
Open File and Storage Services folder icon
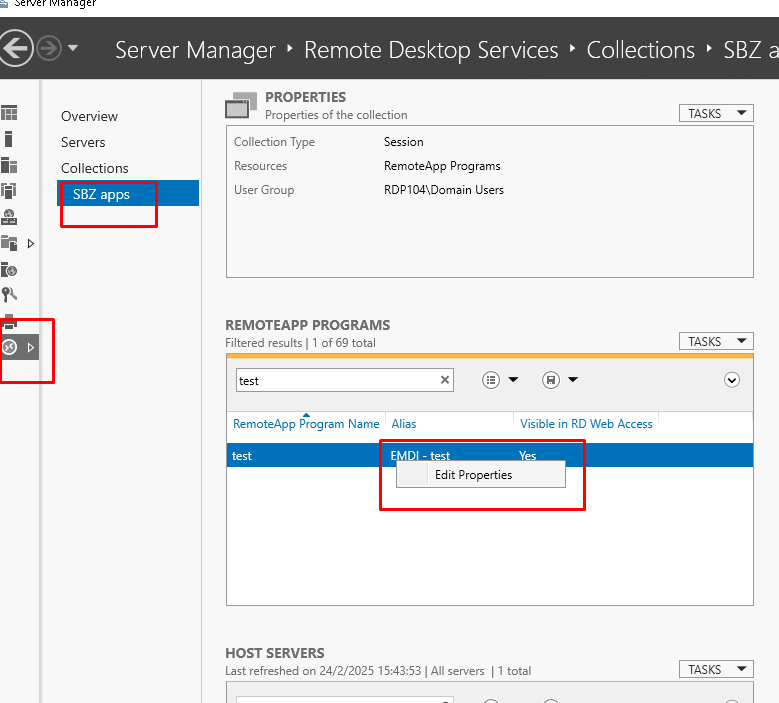tap(9, 243)
